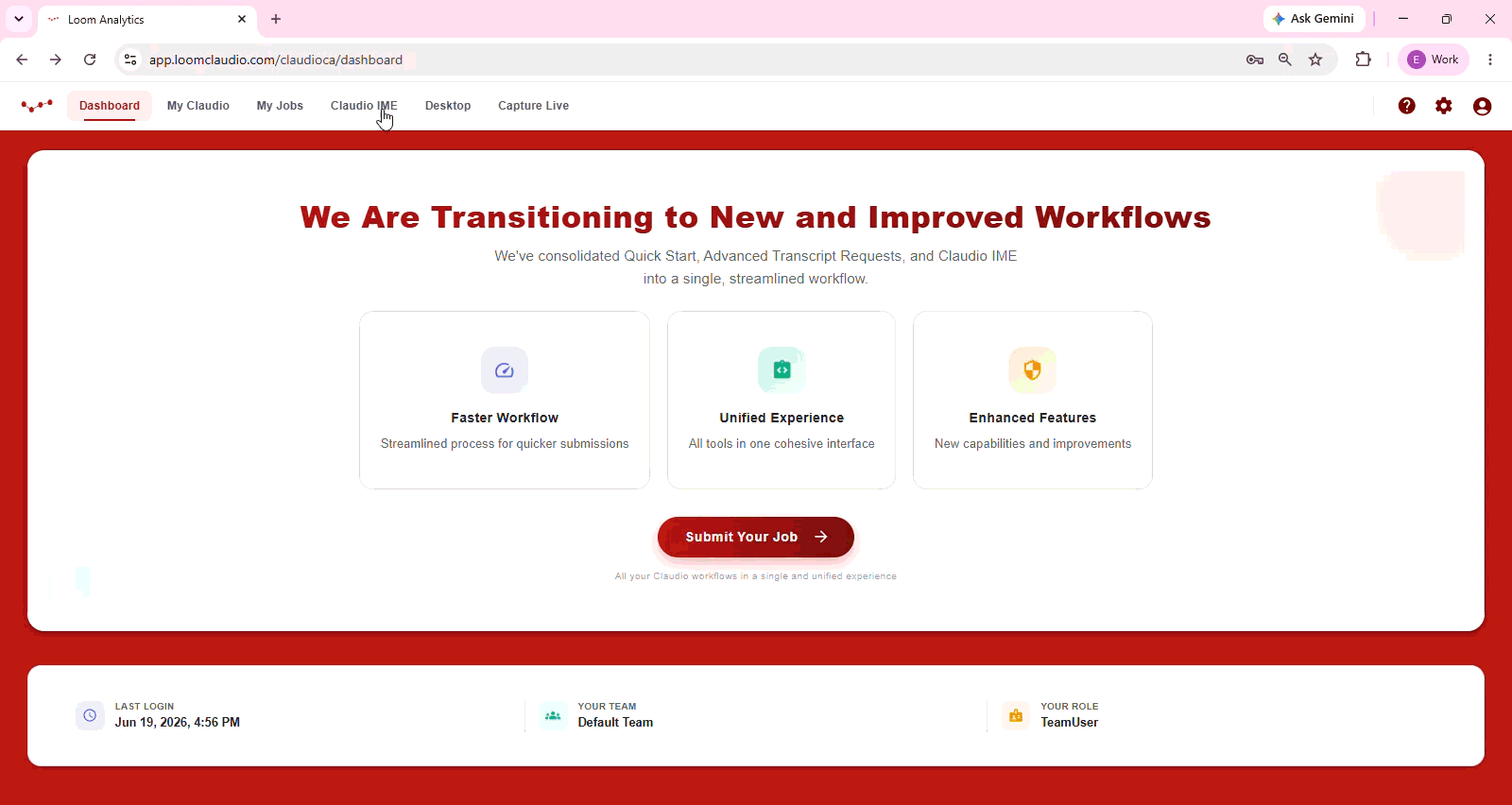The width and height of the screenshot is (1512, 805).
Task: Select the Loom Analytics browser tab
Action: point(147,20)
